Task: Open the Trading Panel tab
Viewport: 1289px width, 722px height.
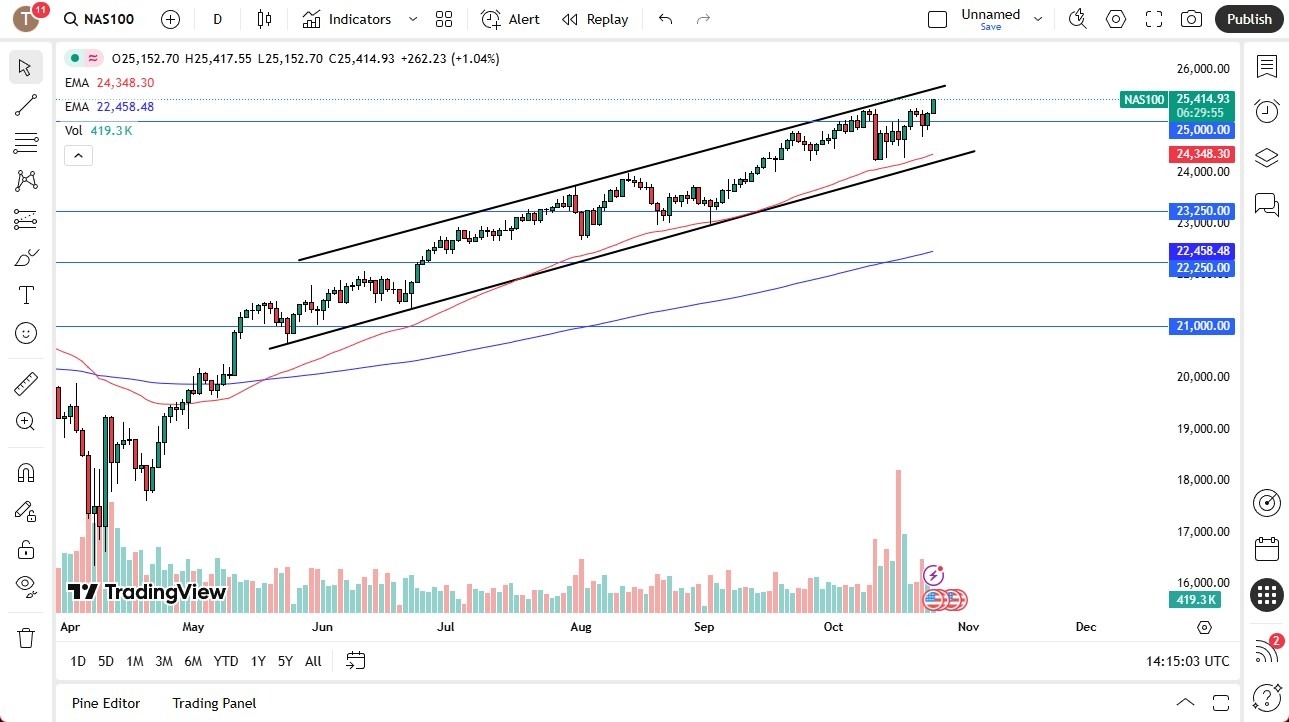Action: click(213, 703)
